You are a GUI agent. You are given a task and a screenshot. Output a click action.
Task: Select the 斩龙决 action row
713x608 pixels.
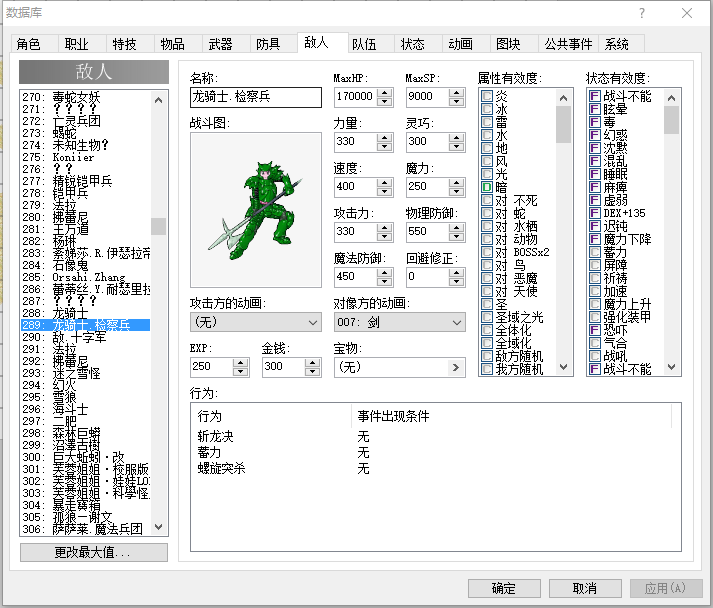click(x=434, y=437)
